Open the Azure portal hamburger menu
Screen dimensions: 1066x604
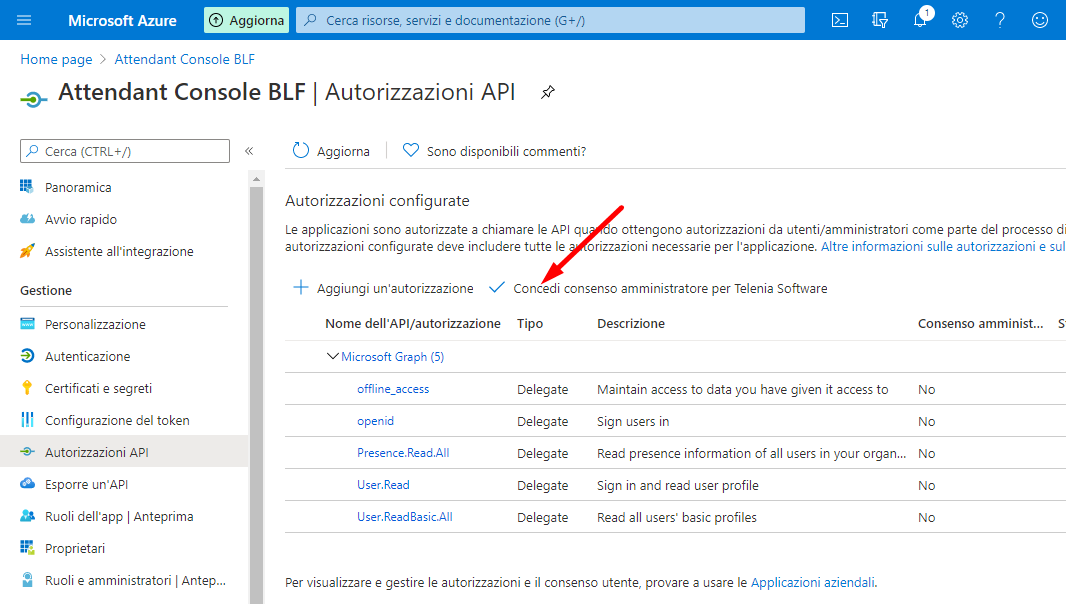click(x=24, y=20)
